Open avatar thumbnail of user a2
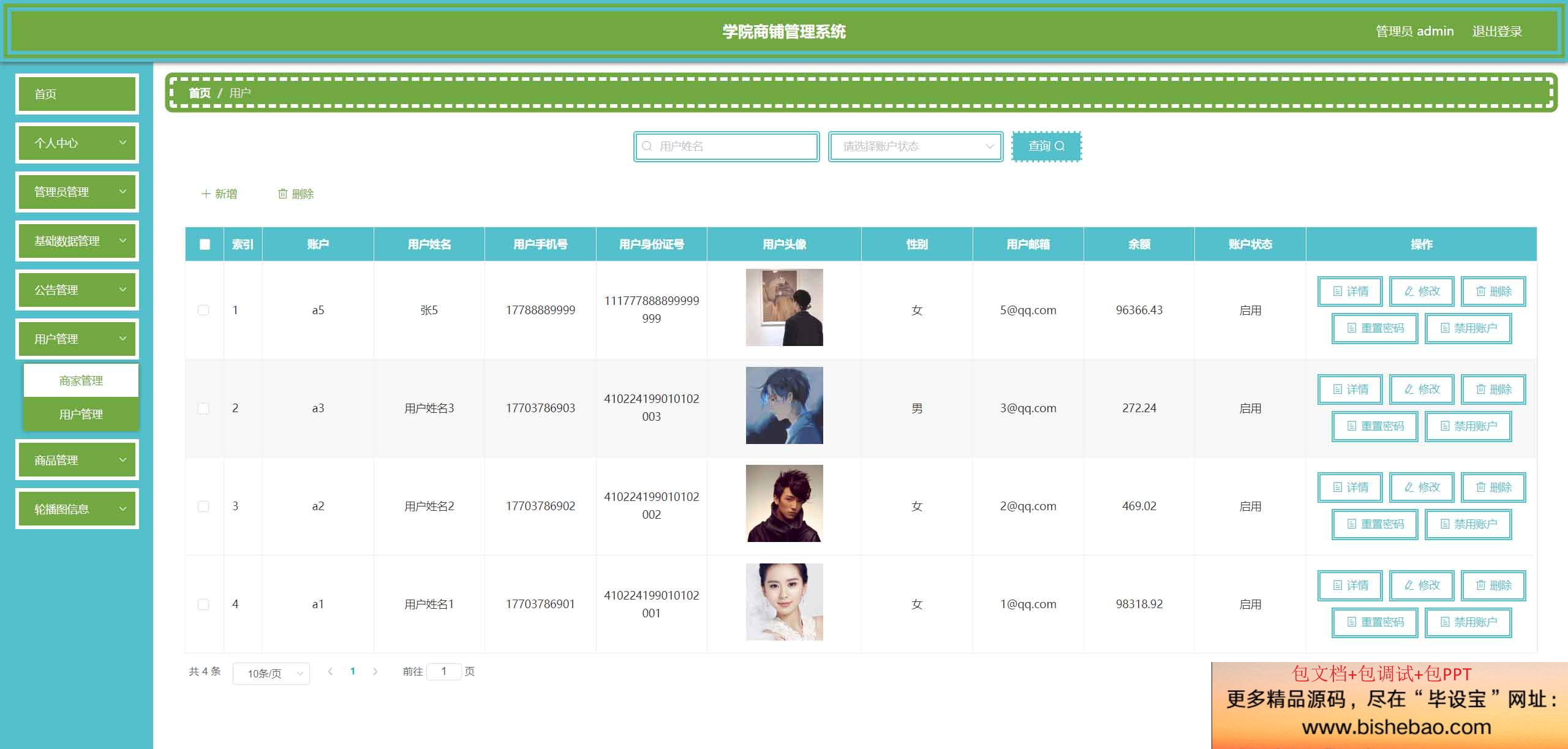Screen dimensions: 1568x749 click(x=784, y=503)
